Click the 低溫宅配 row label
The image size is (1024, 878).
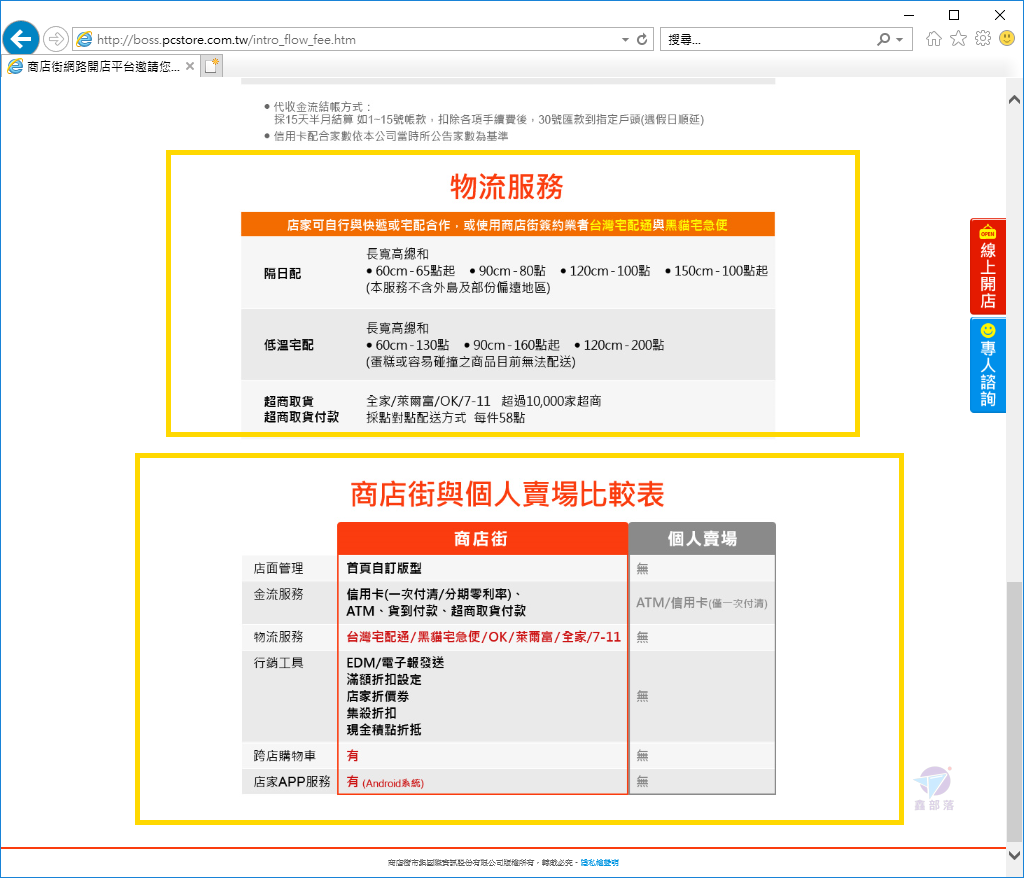[x=289, y=345]
